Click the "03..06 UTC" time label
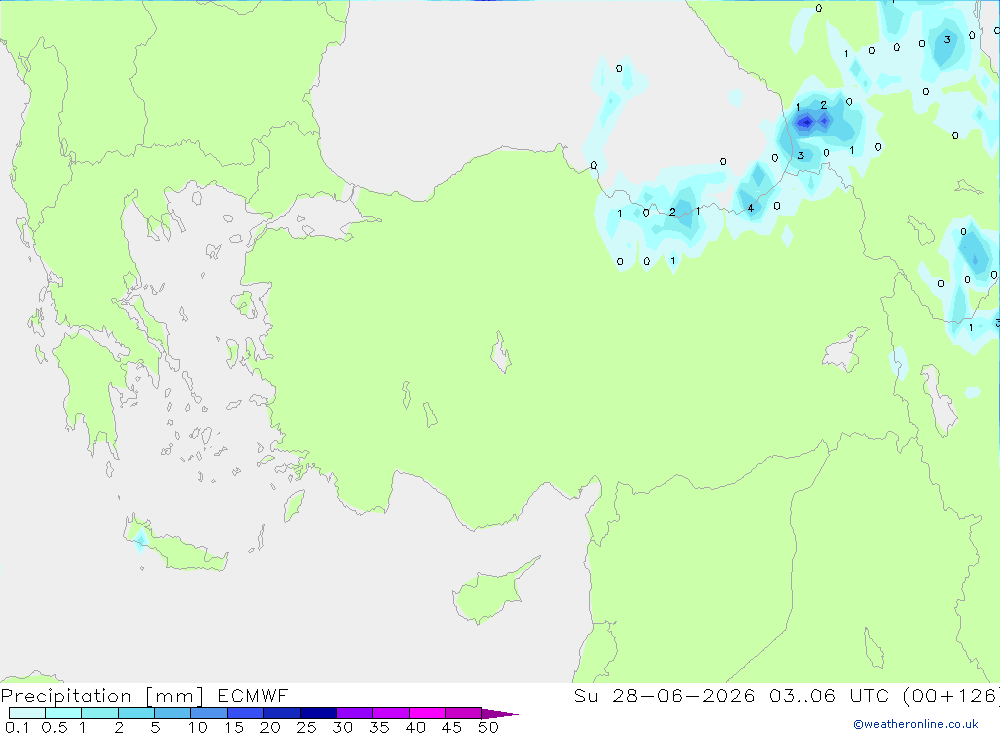The image size is (1000, 733). (828, 695)
